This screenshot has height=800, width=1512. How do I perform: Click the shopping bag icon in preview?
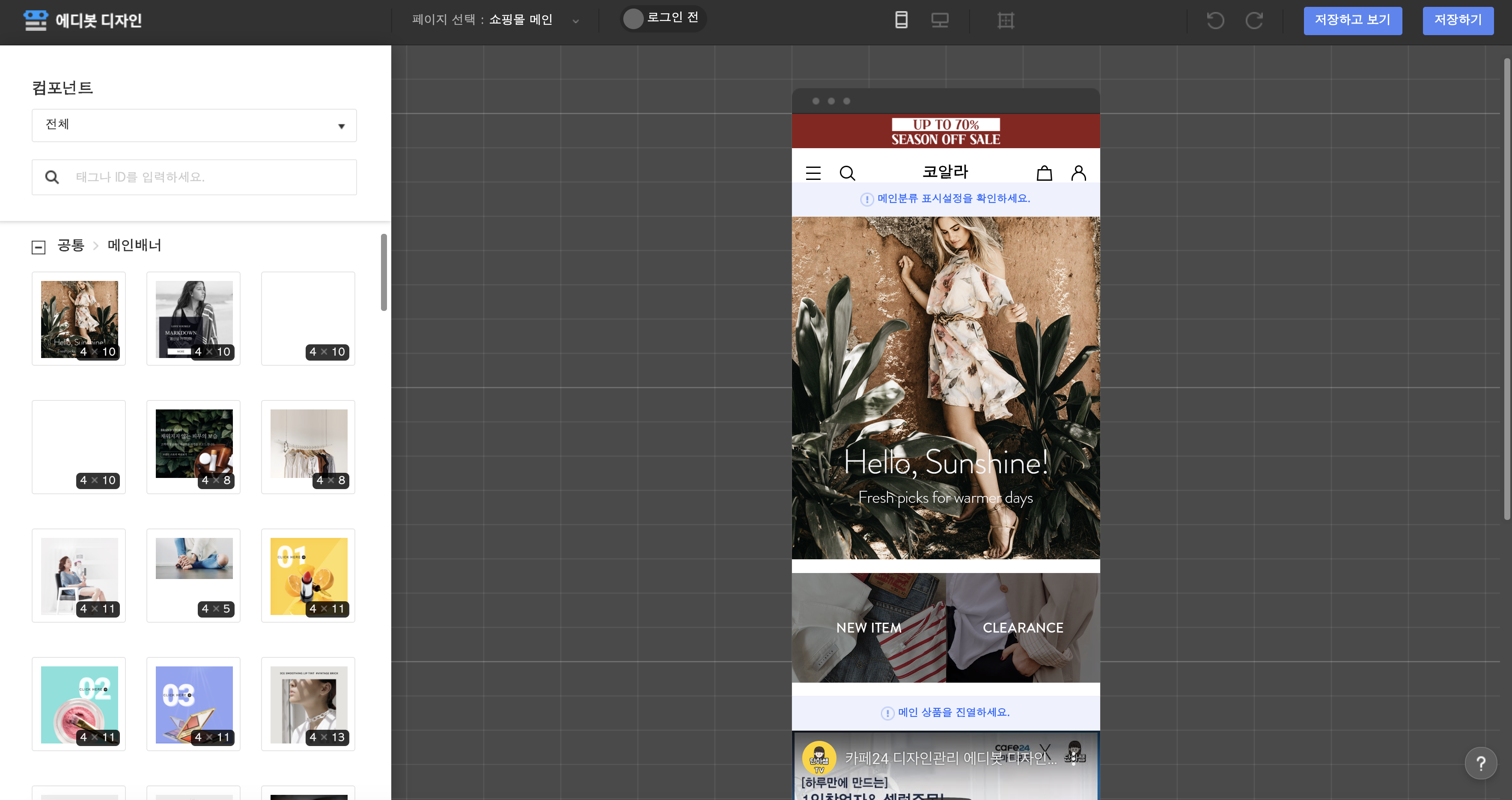pos(1044,173)
